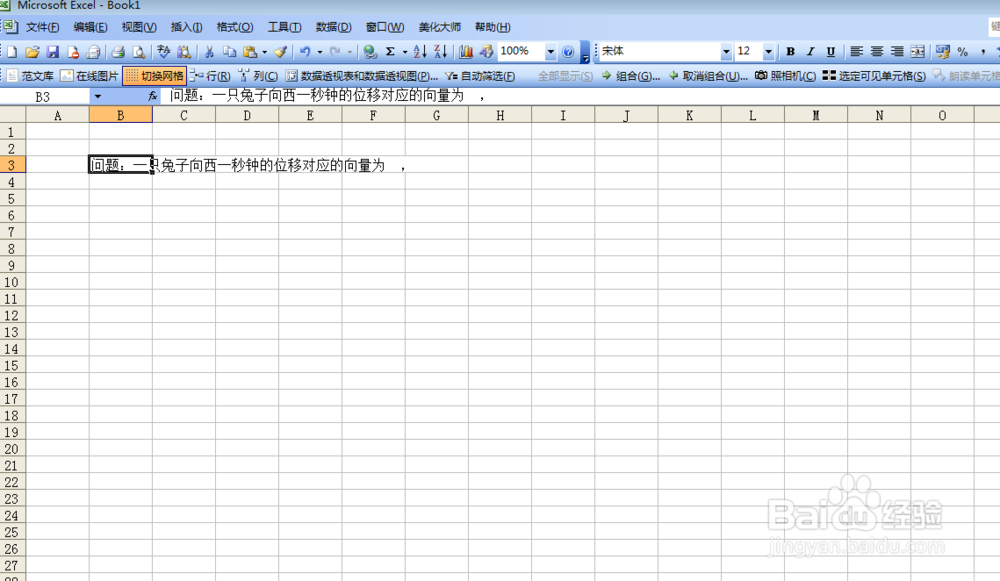Undo the last action
Viewport: 1000px width, 581px height.
(x=305, y=52)
